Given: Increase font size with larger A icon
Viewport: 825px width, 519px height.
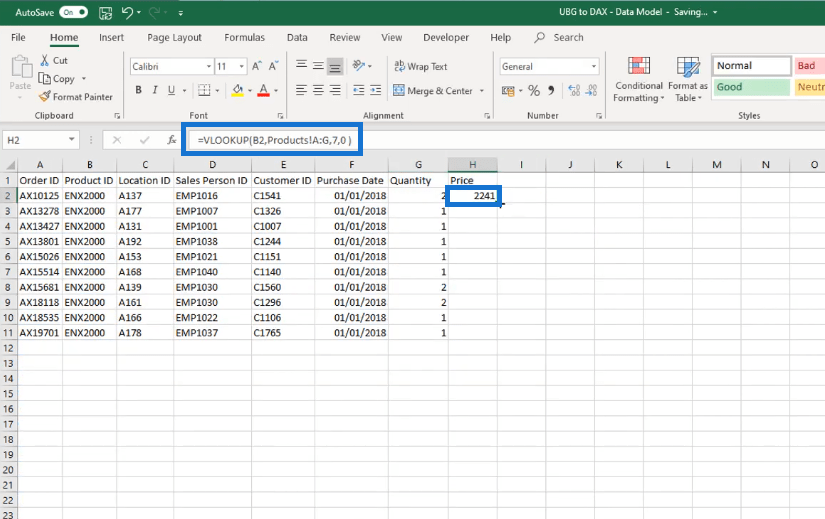Looking at the screenshot, I should 257,66.
